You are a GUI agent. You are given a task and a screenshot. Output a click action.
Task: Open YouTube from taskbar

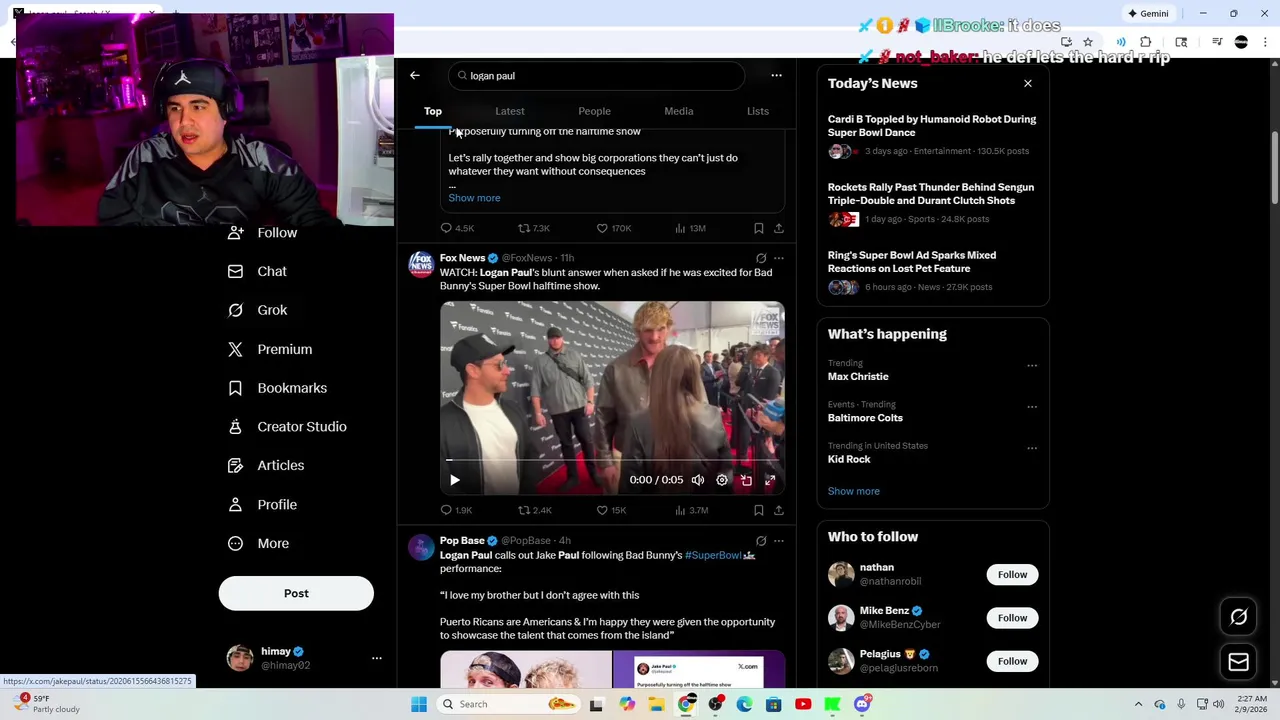[x=803, y=704]
